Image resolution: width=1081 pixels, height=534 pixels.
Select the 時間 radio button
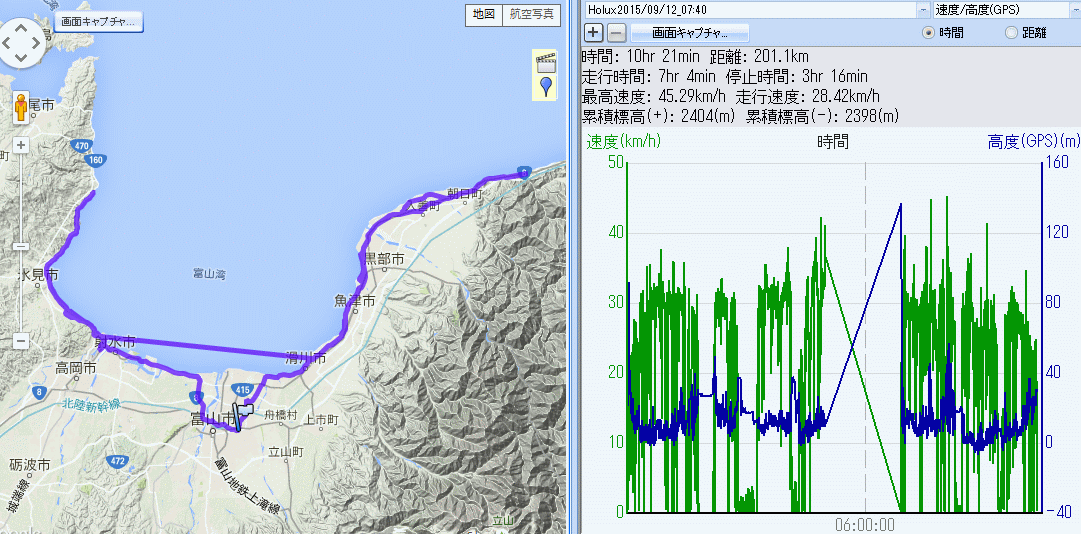(x=928, y=33)
